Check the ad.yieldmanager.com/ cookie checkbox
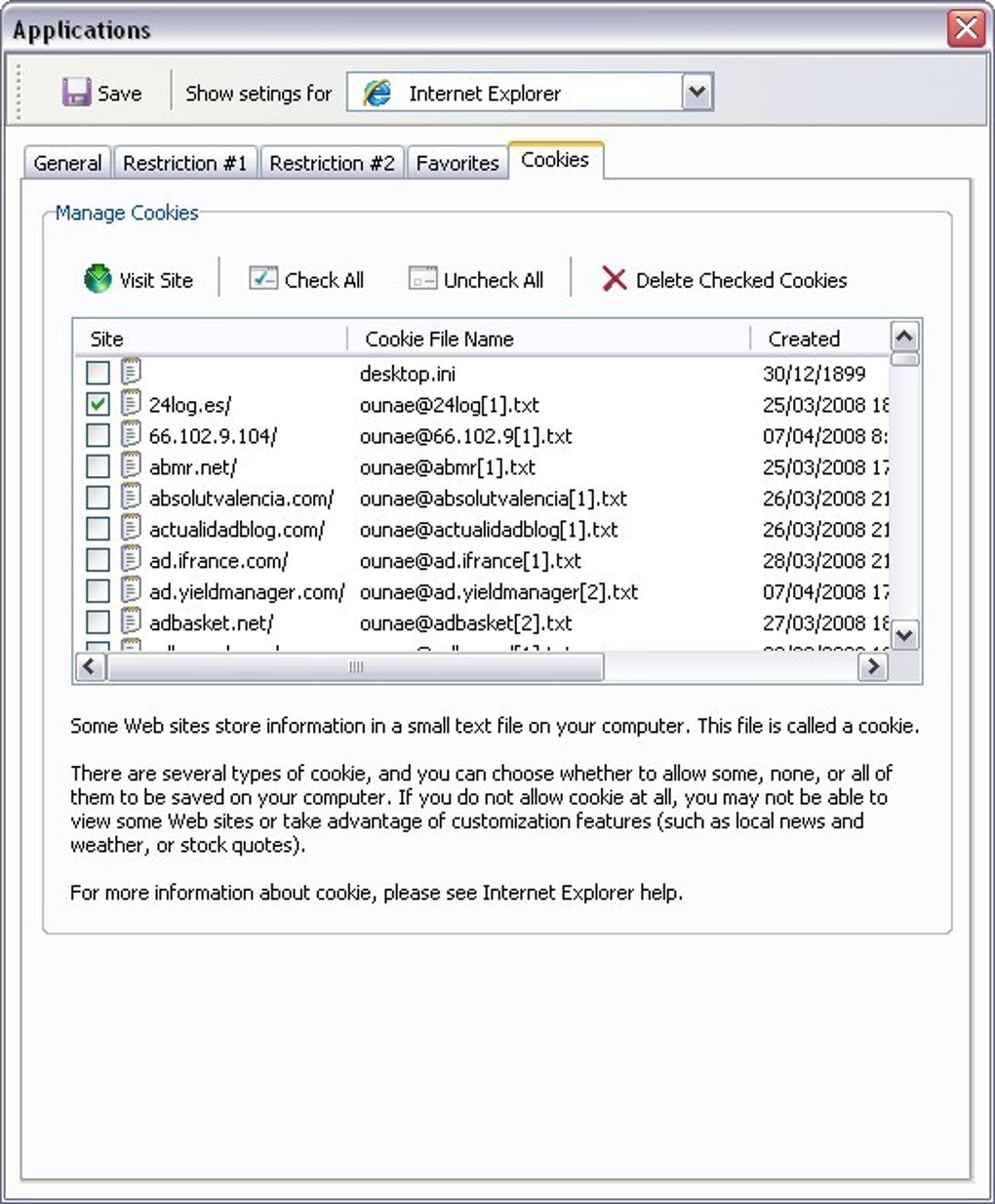Viewport: 995px width, 1204px height. click(x=98, y=591)
